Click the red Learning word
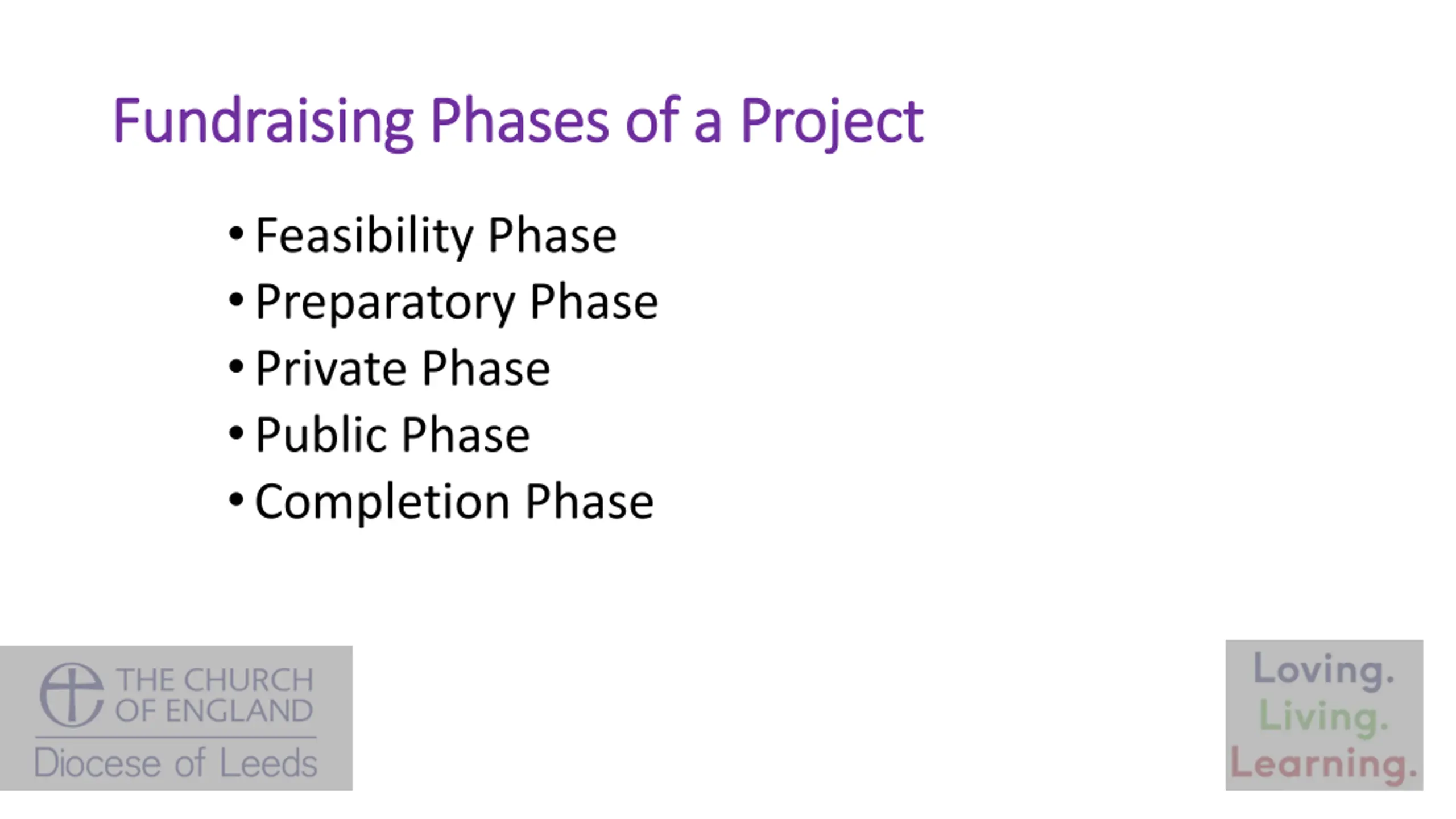The width and height of the screenshot is (1456, 819). [x=1323, y=763]
